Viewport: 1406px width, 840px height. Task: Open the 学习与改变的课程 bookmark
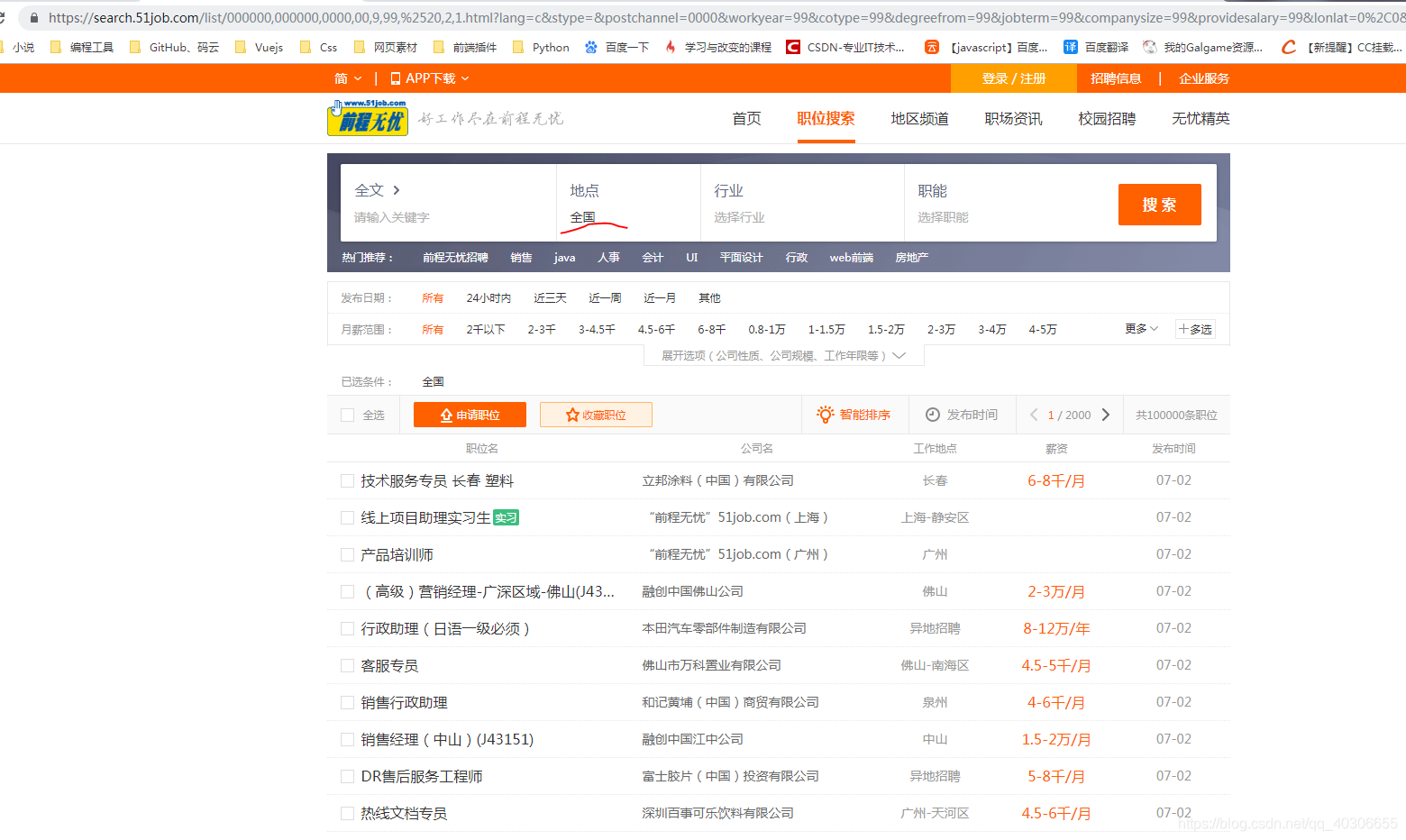coord(717,47)
